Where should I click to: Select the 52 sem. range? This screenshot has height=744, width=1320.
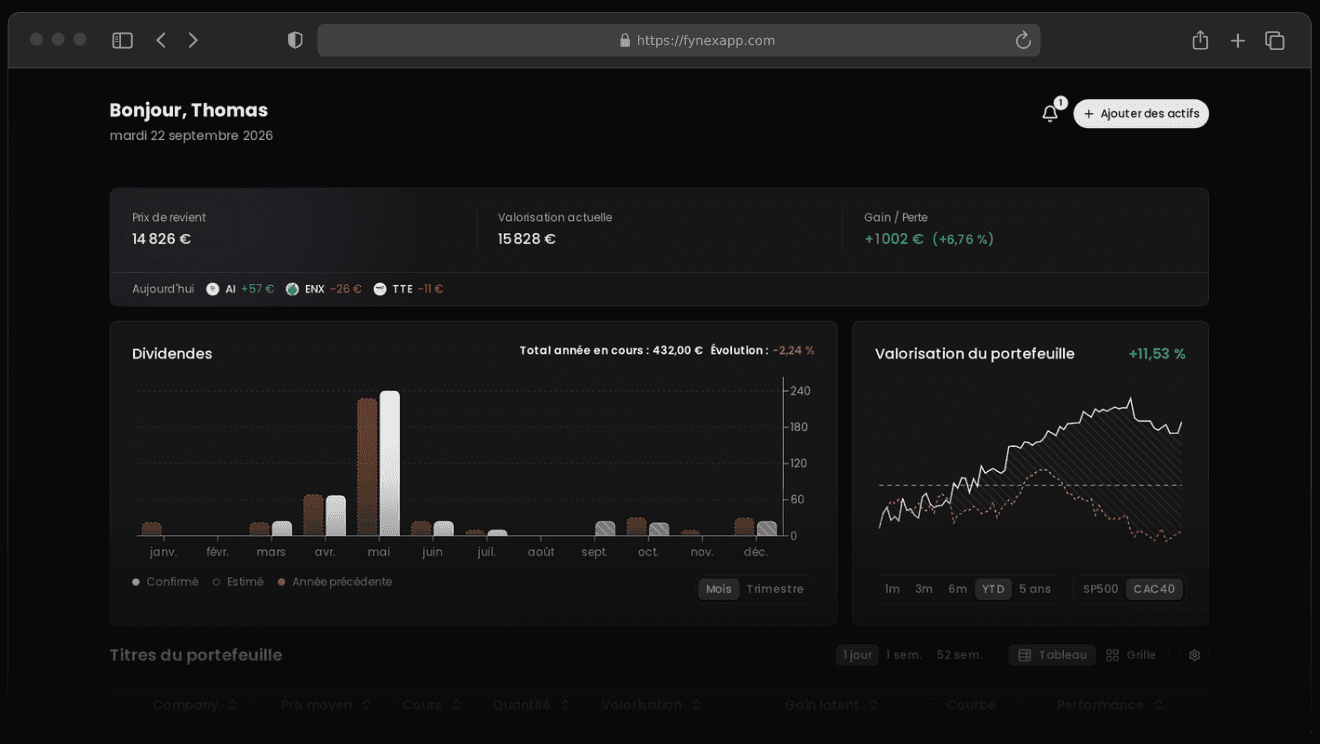960,655
